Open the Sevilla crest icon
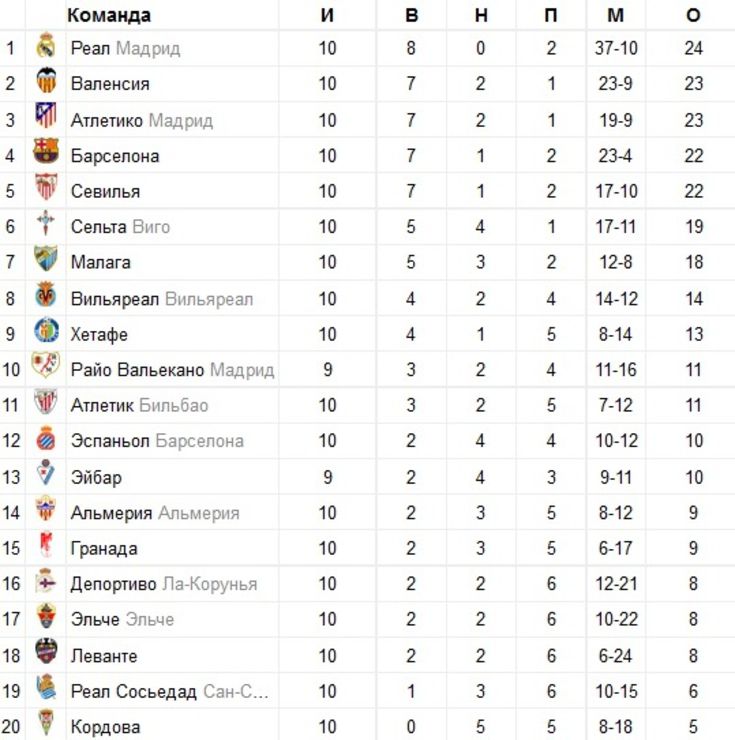The height and width of the screenshot is (740, 735). click(x=46, y=186)
